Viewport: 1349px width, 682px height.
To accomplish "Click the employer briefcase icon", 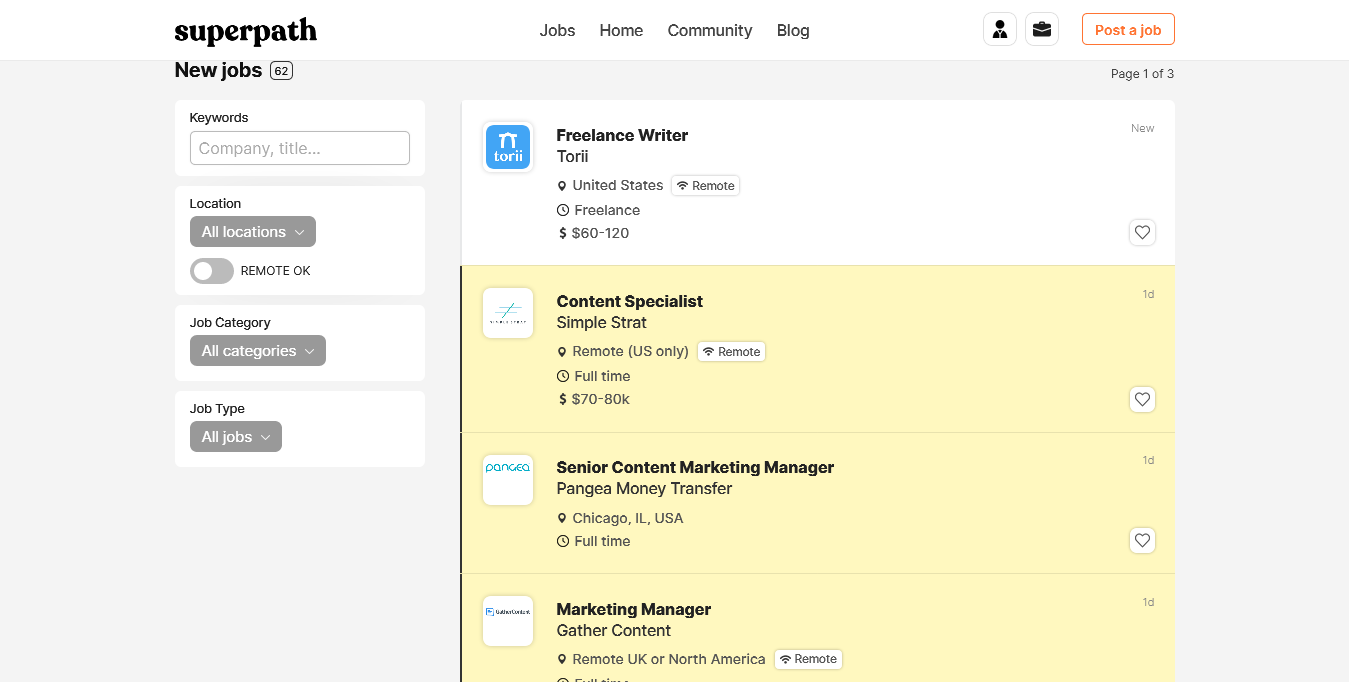I will (x=1042, y=30).
